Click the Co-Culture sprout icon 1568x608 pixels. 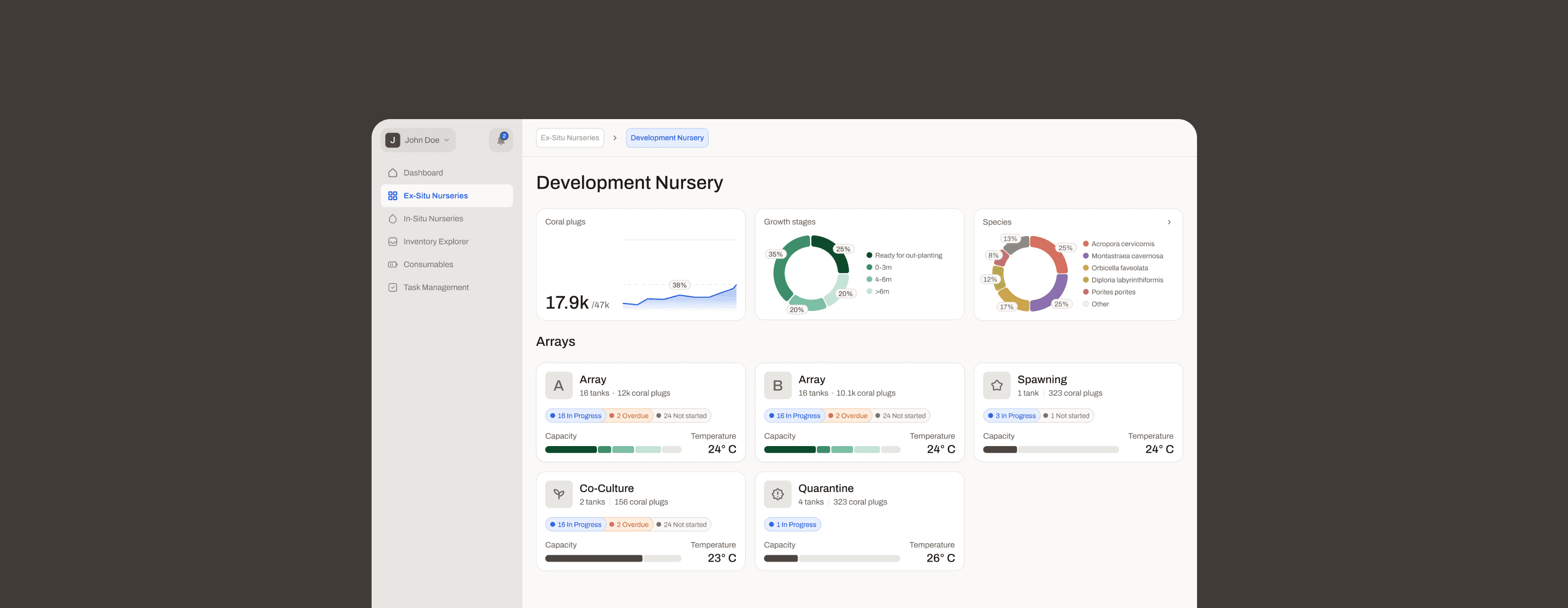(558, 494)
